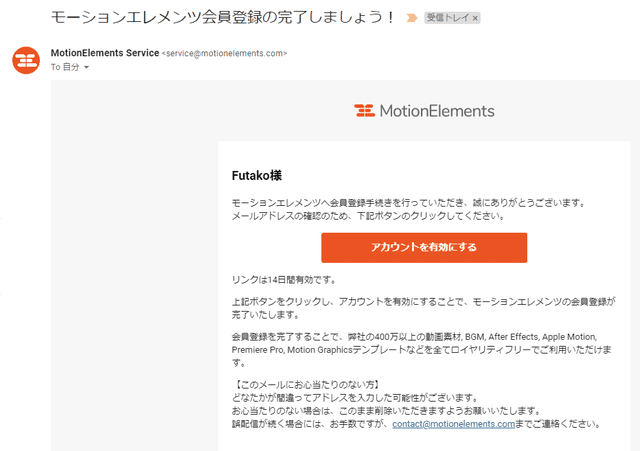Select sender name MotionElements Service

(x=105, y=53)
